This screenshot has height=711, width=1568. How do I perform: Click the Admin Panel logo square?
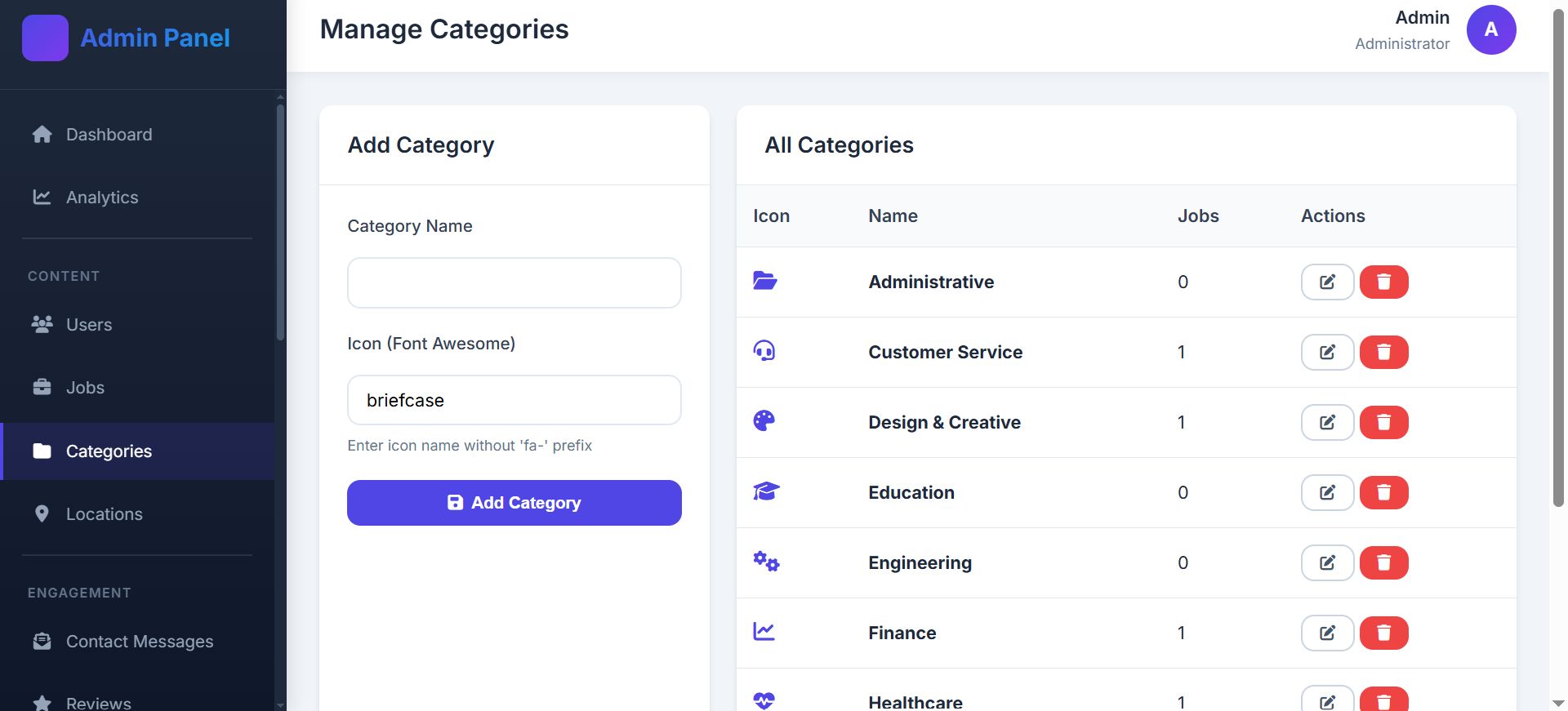pos(45,38)
